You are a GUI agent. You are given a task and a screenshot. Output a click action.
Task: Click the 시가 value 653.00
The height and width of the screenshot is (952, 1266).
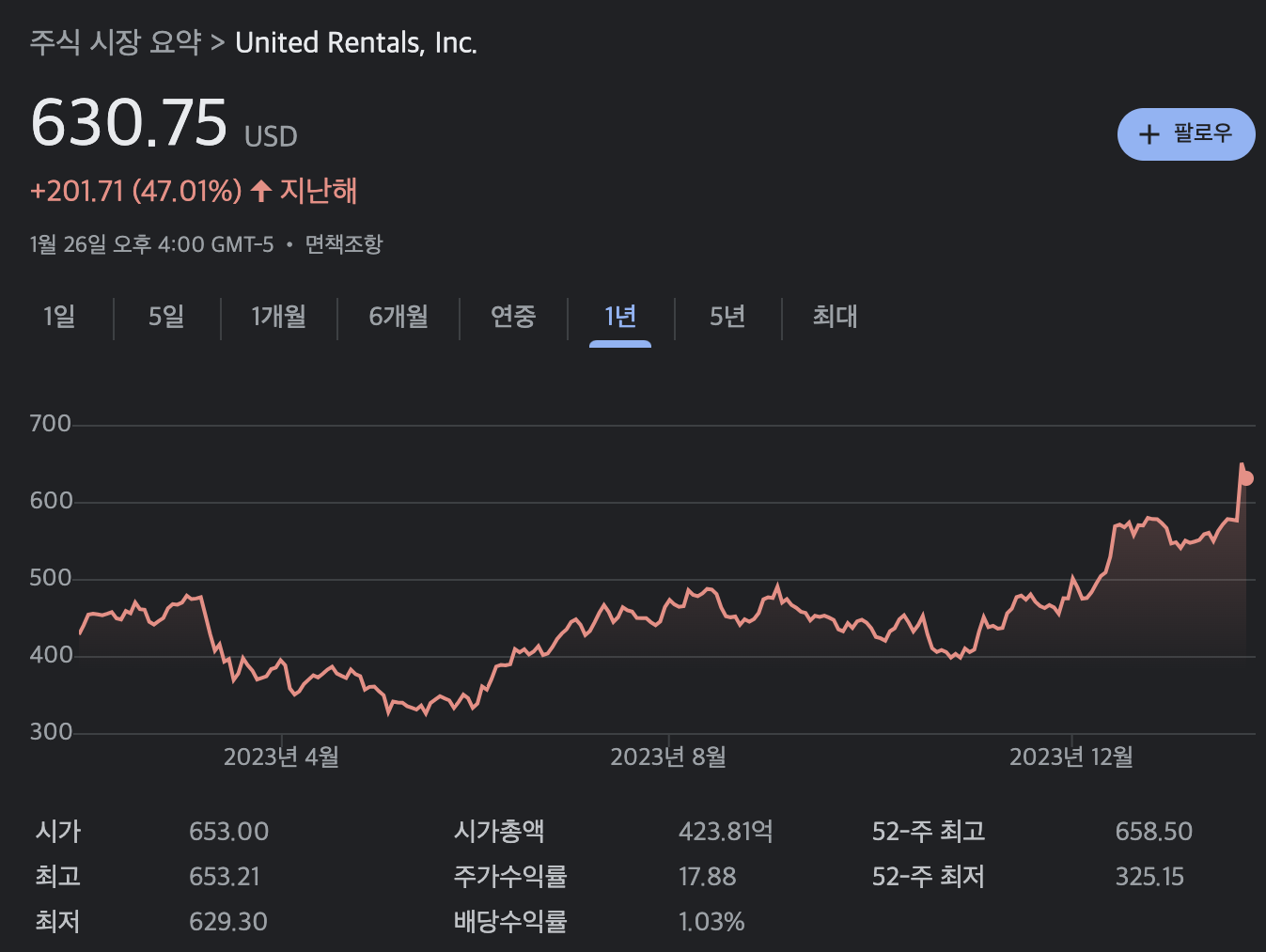228,832
